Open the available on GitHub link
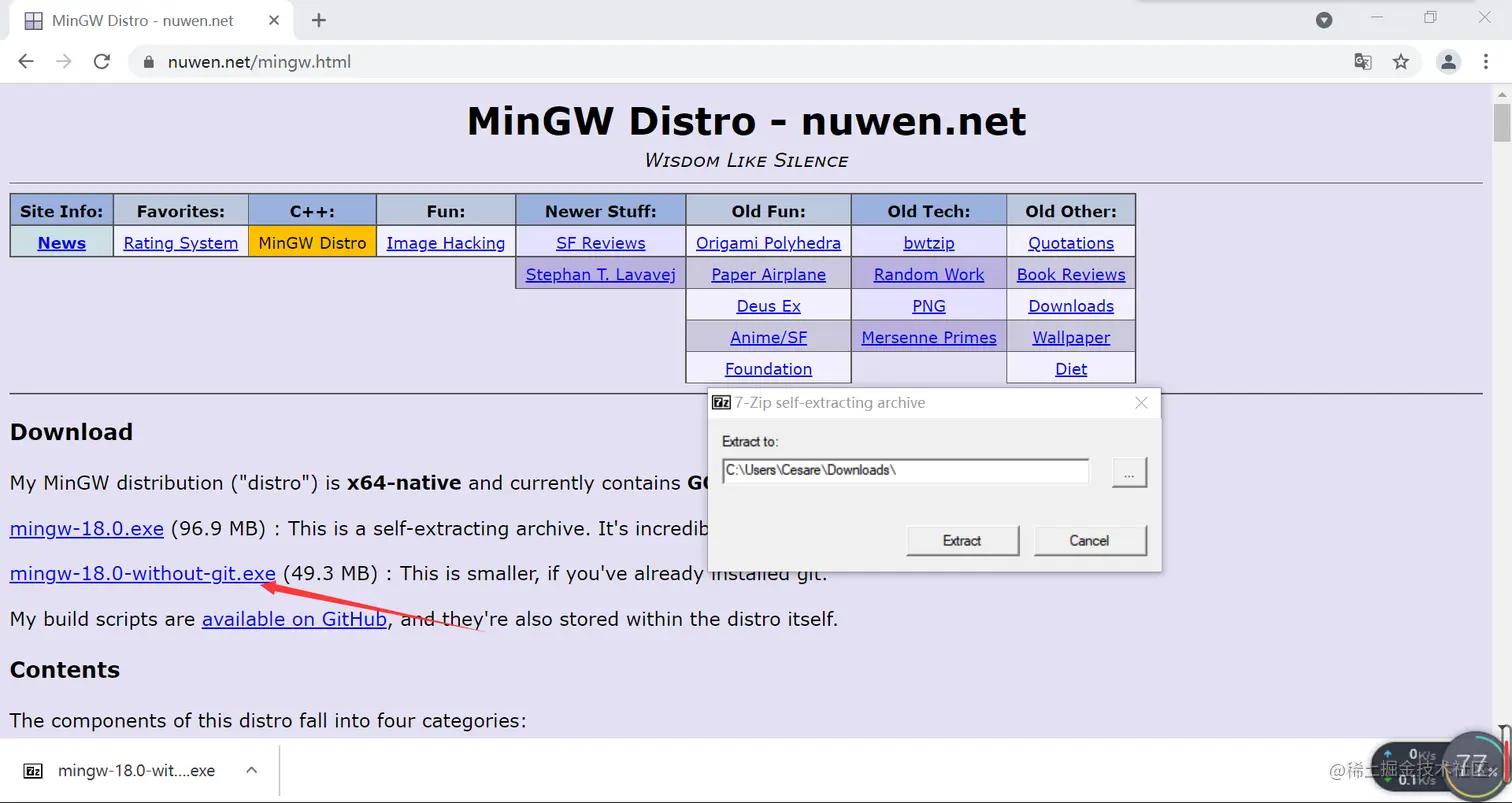 294,620
